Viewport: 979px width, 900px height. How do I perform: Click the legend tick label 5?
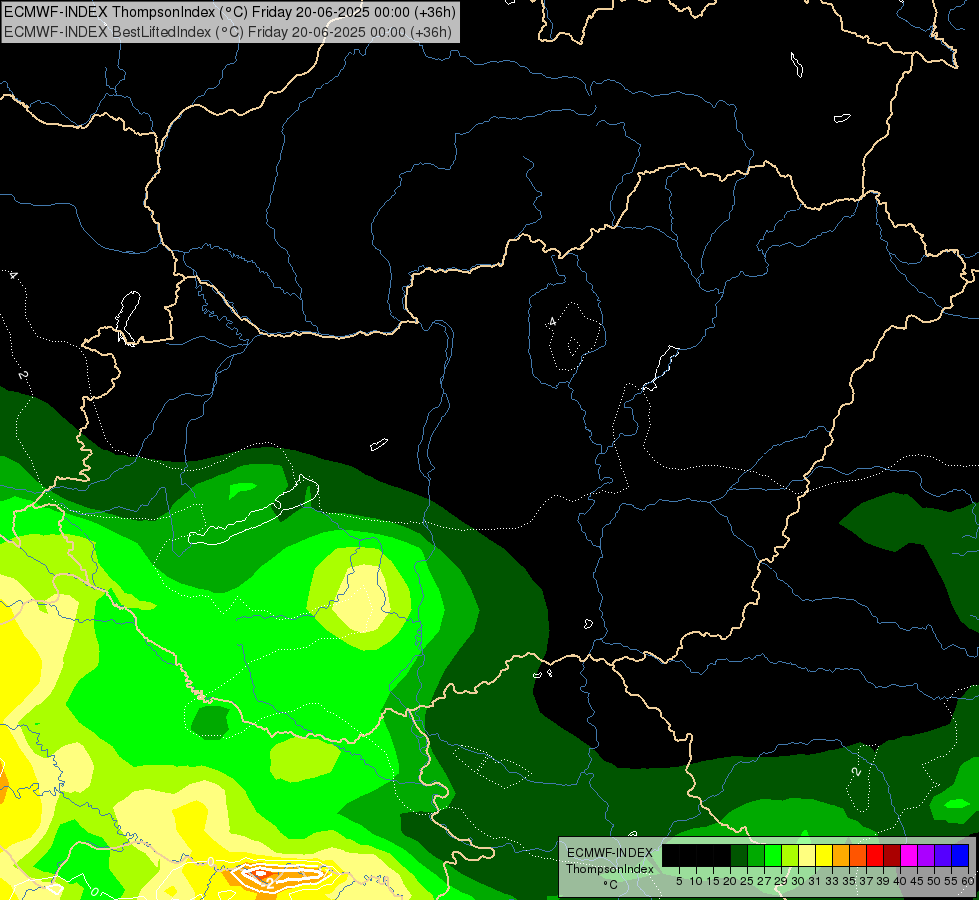pos(679,881)
